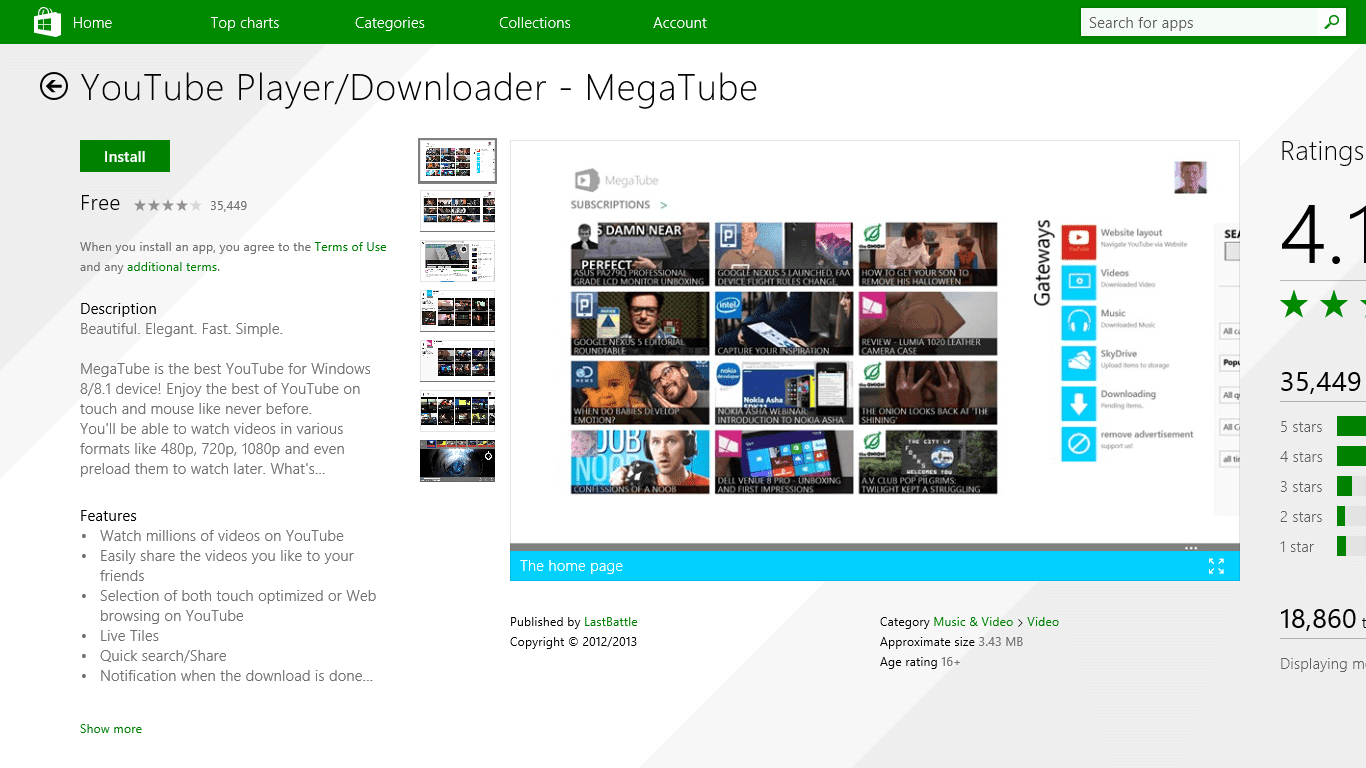Select the second screenshot thumbnail
Image resolution: width=1366 pixels, height=768 pixels.
pos(457,210)
